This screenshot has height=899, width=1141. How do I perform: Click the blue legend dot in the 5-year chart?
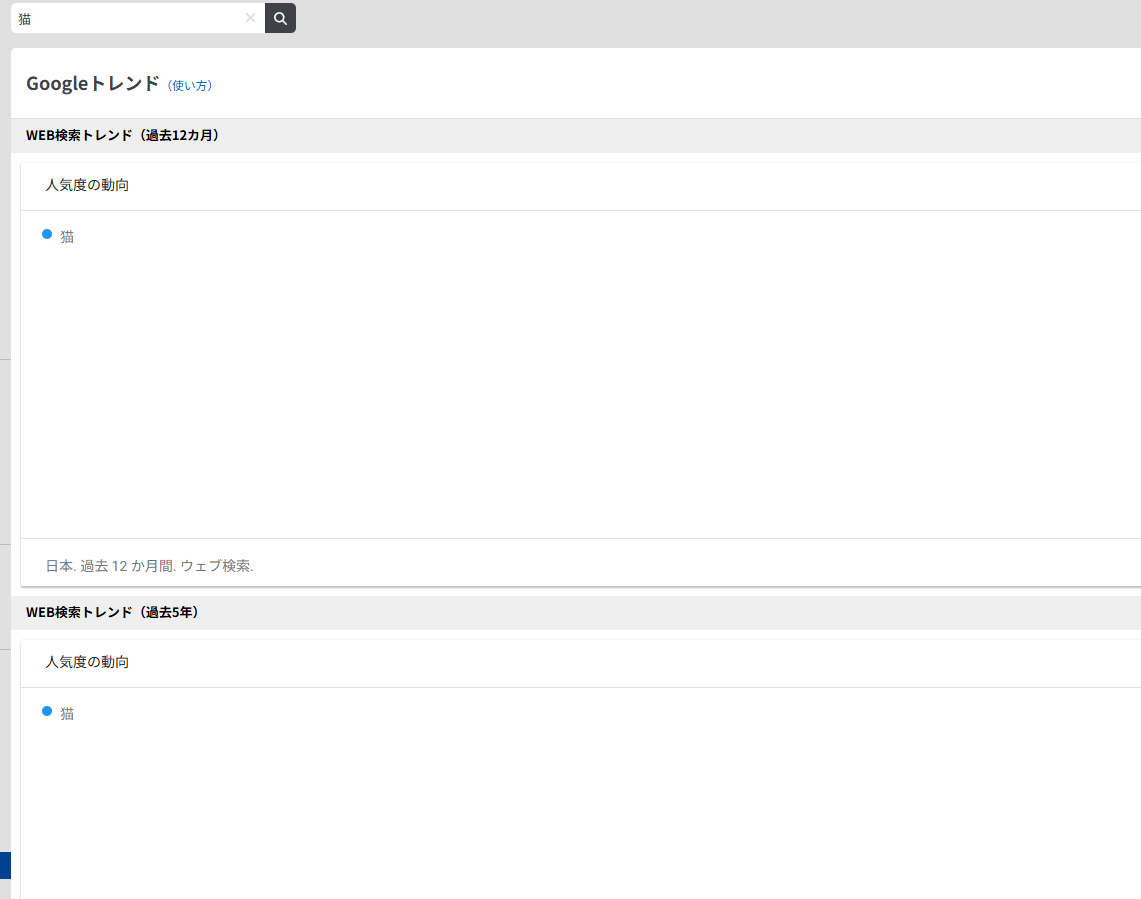click(47, 711)
